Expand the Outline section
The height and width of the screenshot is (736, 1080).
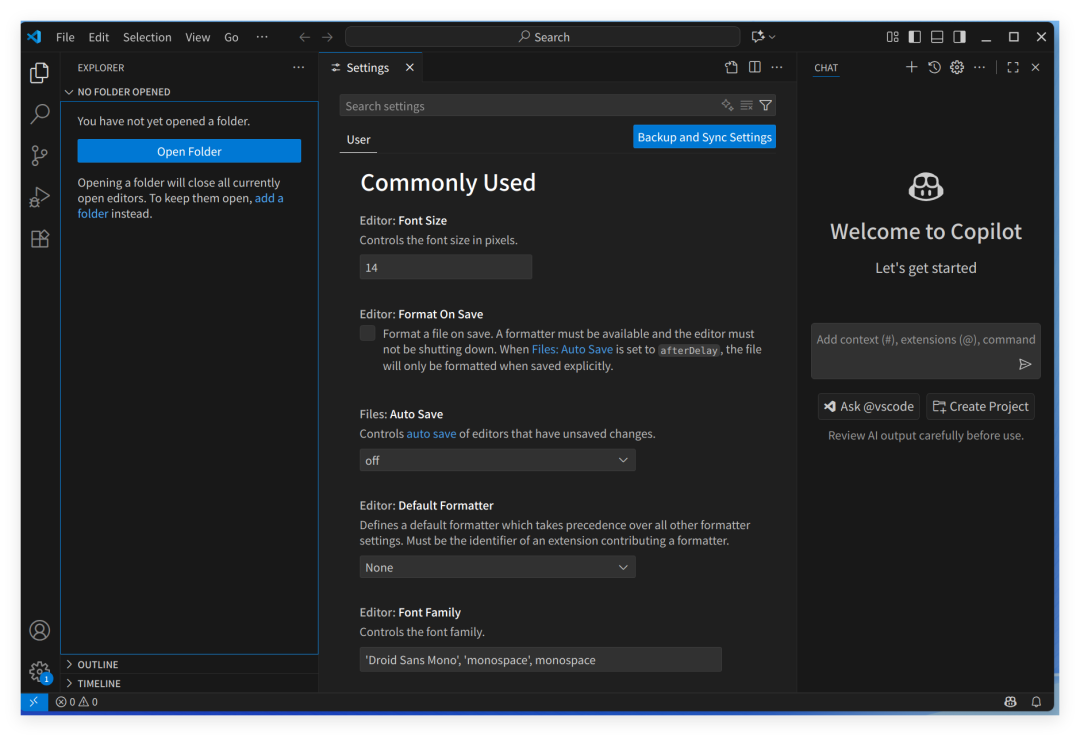click(97, 665)
